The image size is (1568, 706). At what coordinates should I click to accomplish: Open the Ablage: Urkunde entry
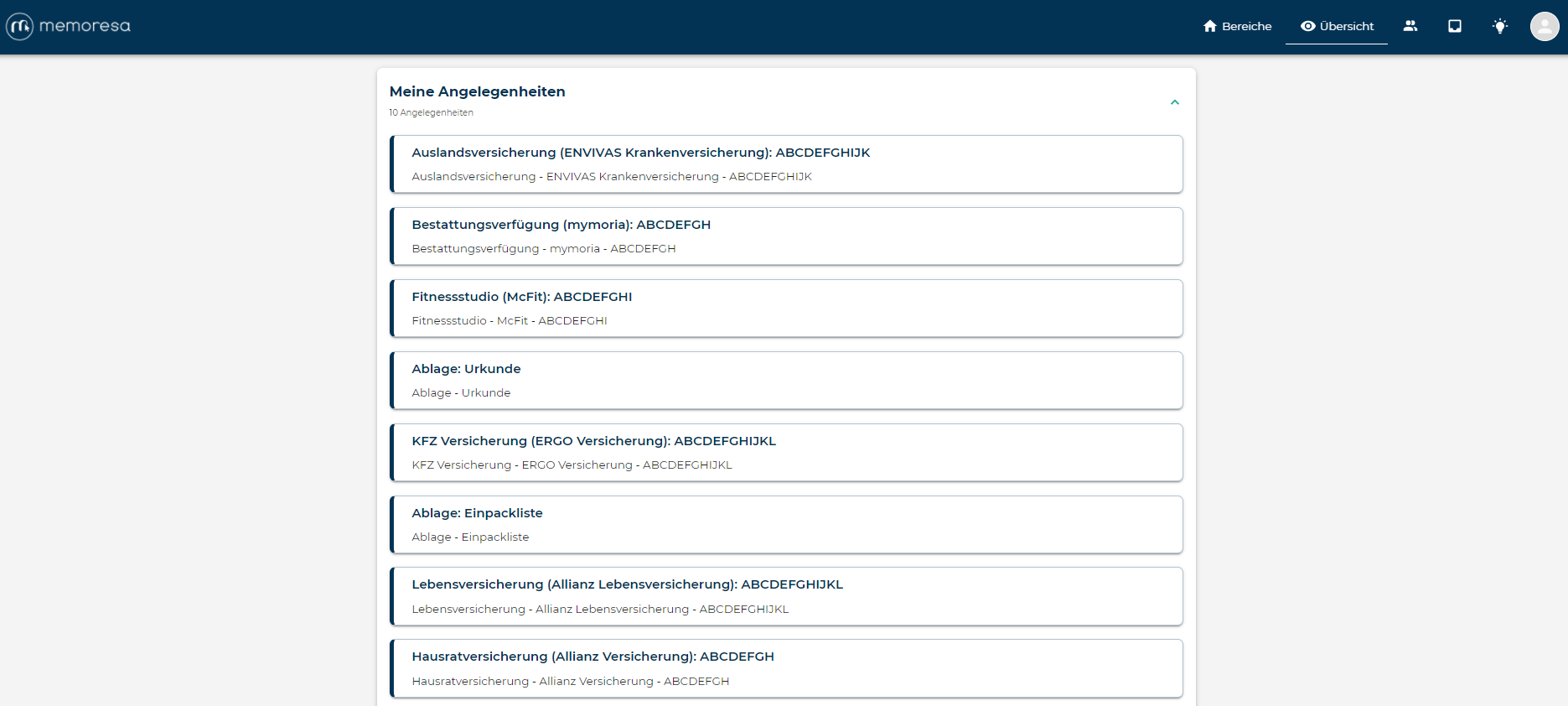tap(786, 381)
